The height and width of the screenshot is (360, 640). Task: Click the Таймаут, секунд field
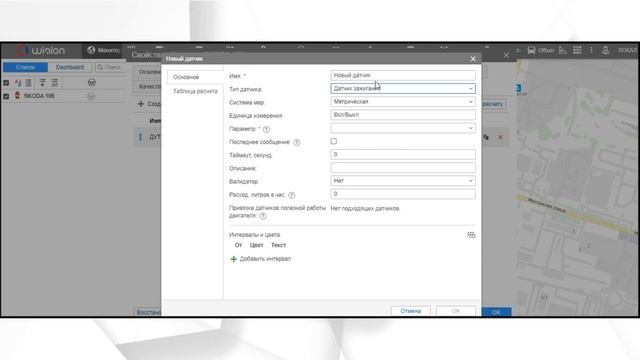(402, 154)
